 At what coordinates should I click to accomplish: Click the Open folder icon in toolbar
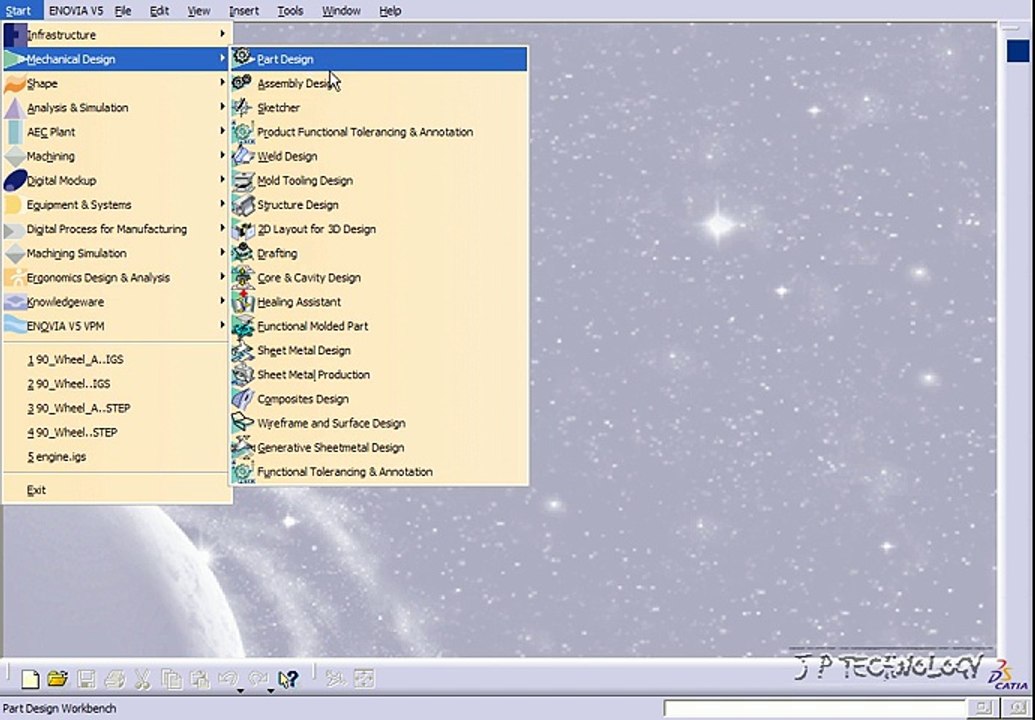pos(58,679)
